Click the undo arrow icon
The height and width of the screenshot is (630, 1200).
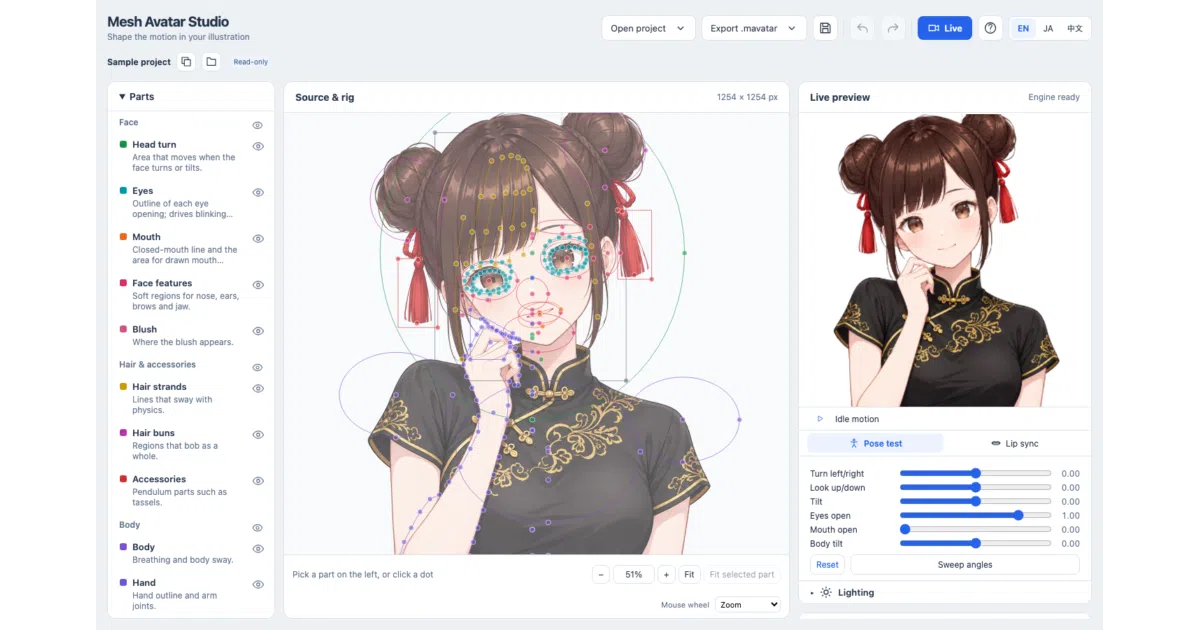click(x=862, y=28)
